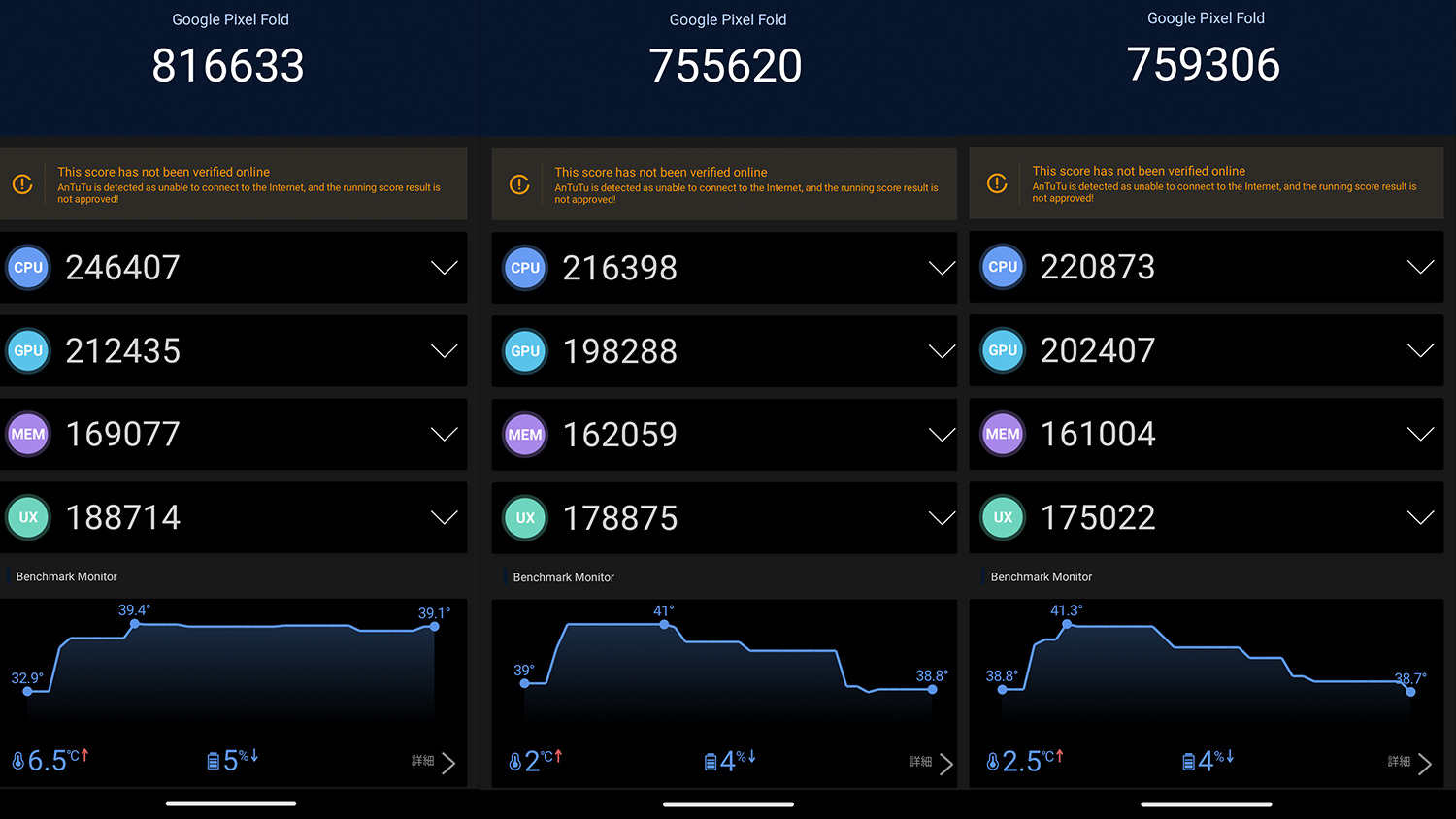The height and width of the screenshot is (819, 1456).
Task: Click the CPU icon beside score 246407
Action: (28, 268)
